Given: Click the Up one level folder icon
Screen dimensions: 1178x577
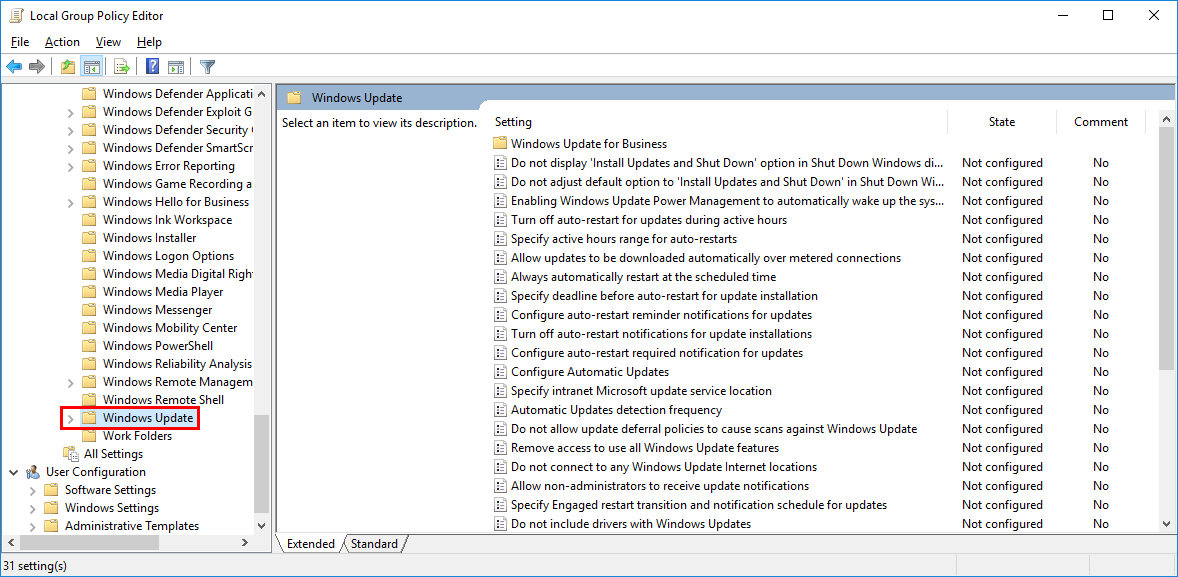Looking at the screenshot, I should 68,67.
